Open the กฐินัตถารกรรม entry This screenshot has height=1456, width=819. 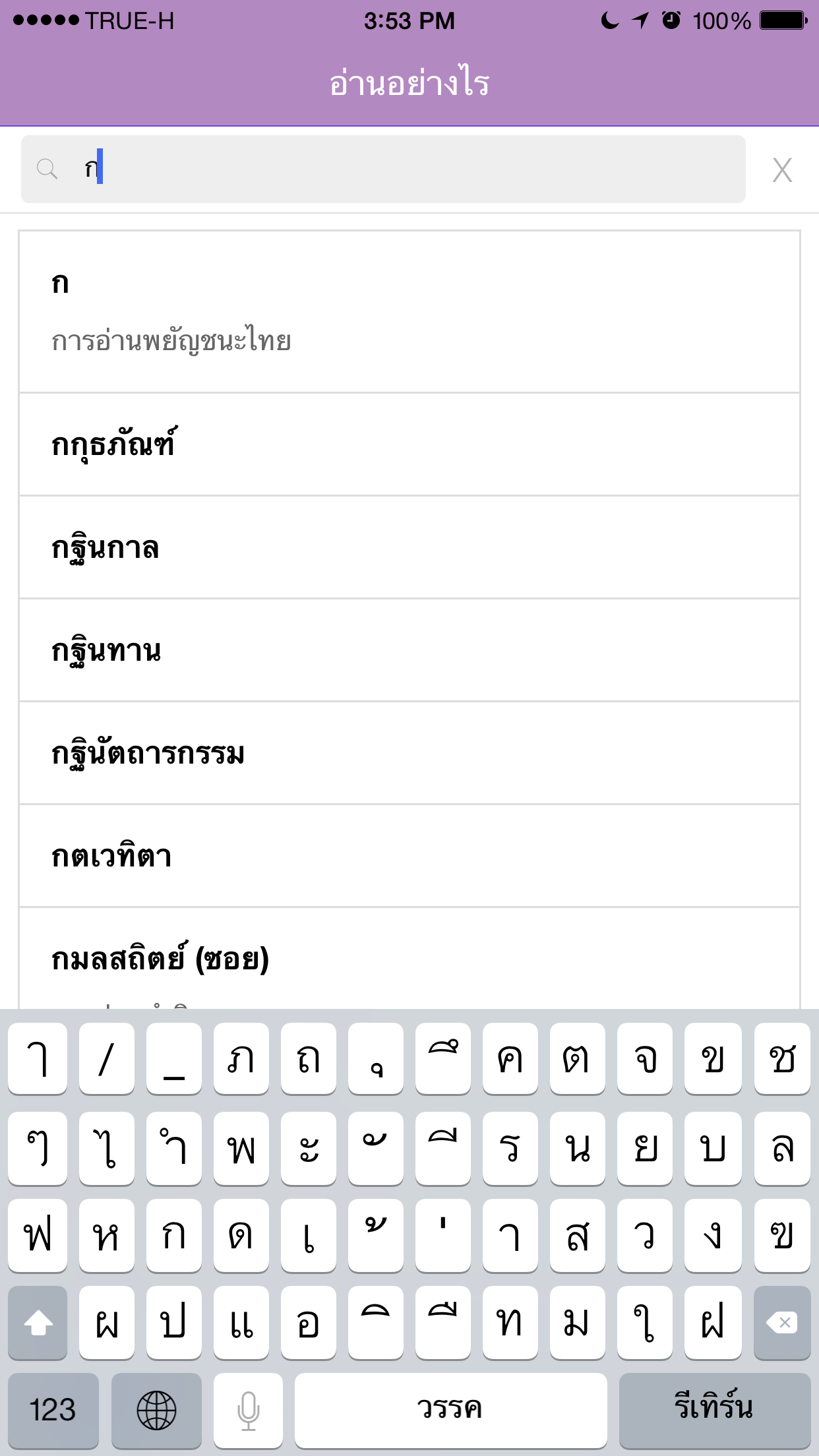coord(409,753)
